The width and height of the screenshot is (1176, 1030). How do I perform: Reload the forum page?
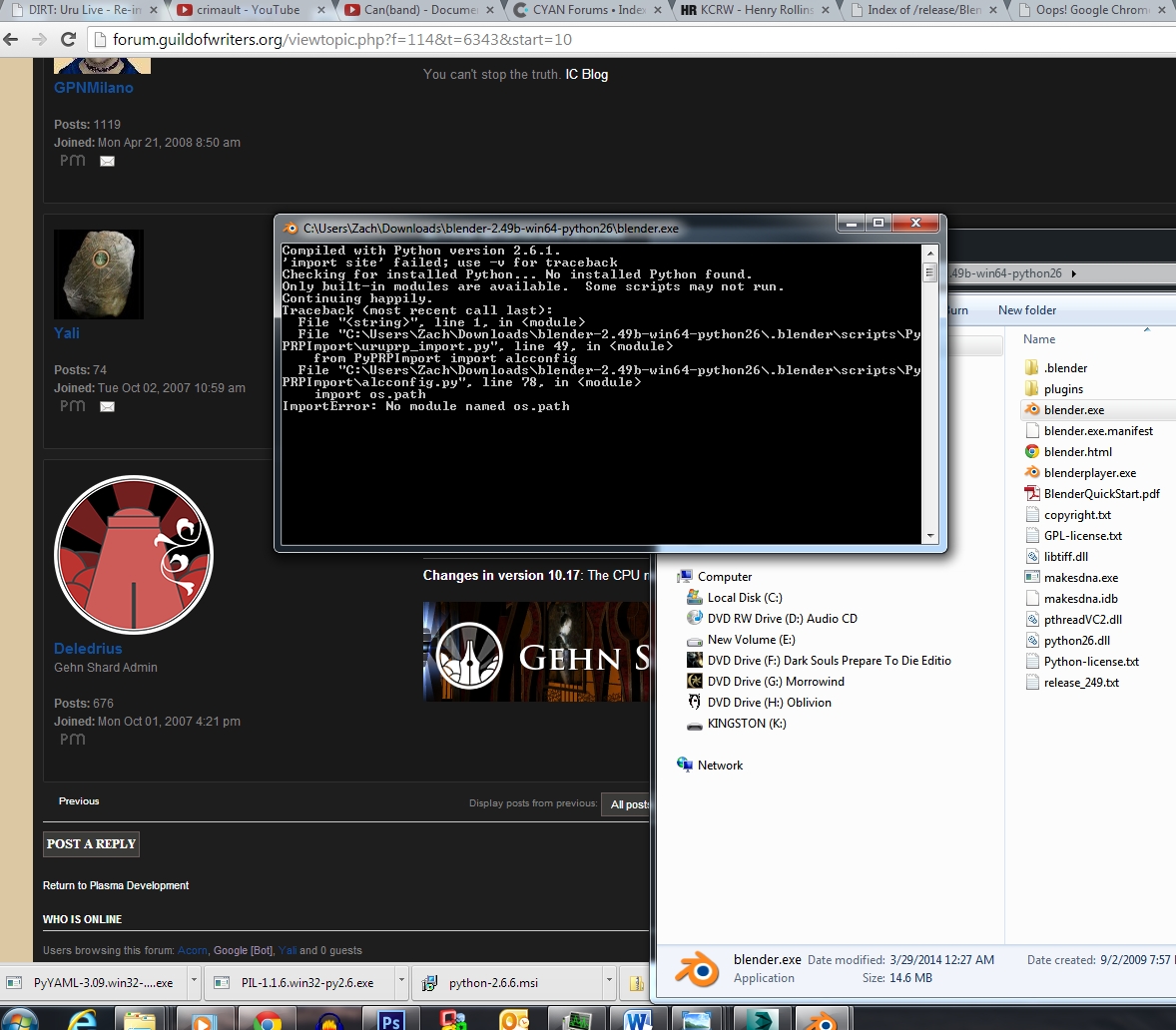[68, 39]
